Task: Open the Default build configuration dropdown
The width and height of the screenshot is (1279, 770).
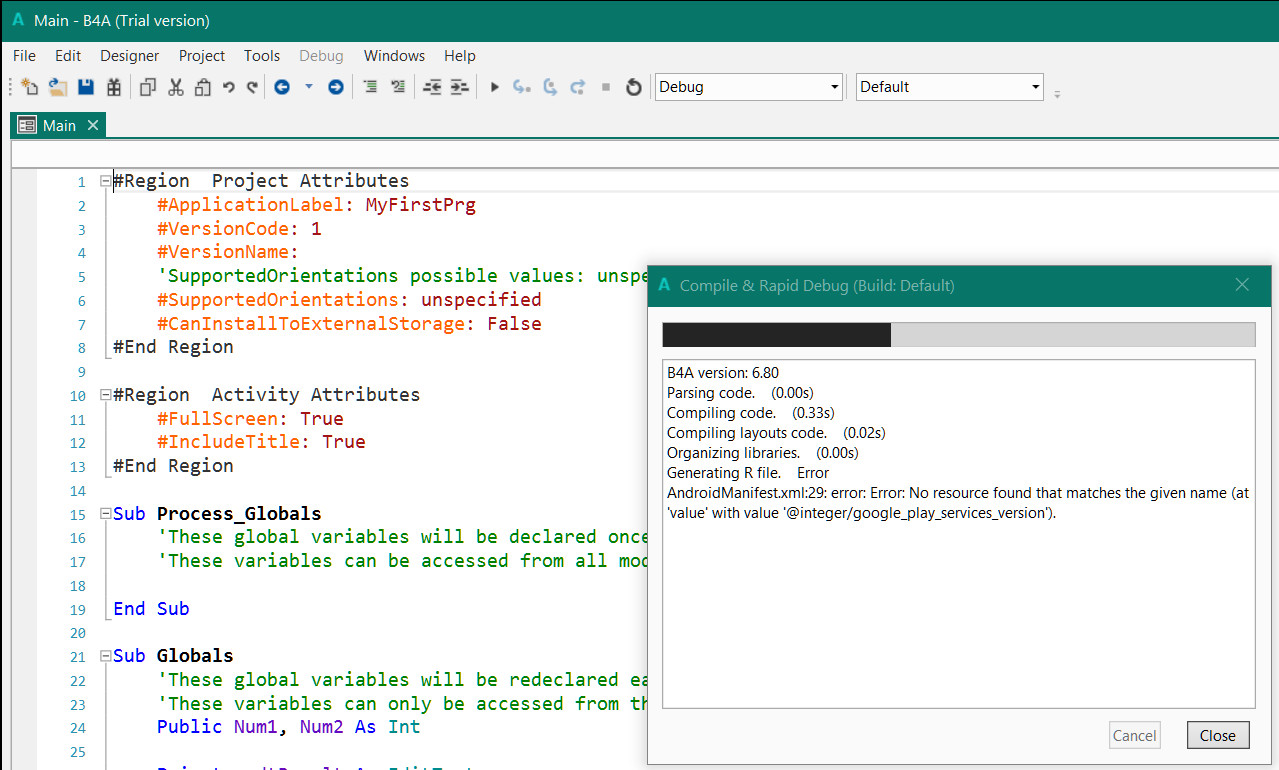Action: point(948,87)
